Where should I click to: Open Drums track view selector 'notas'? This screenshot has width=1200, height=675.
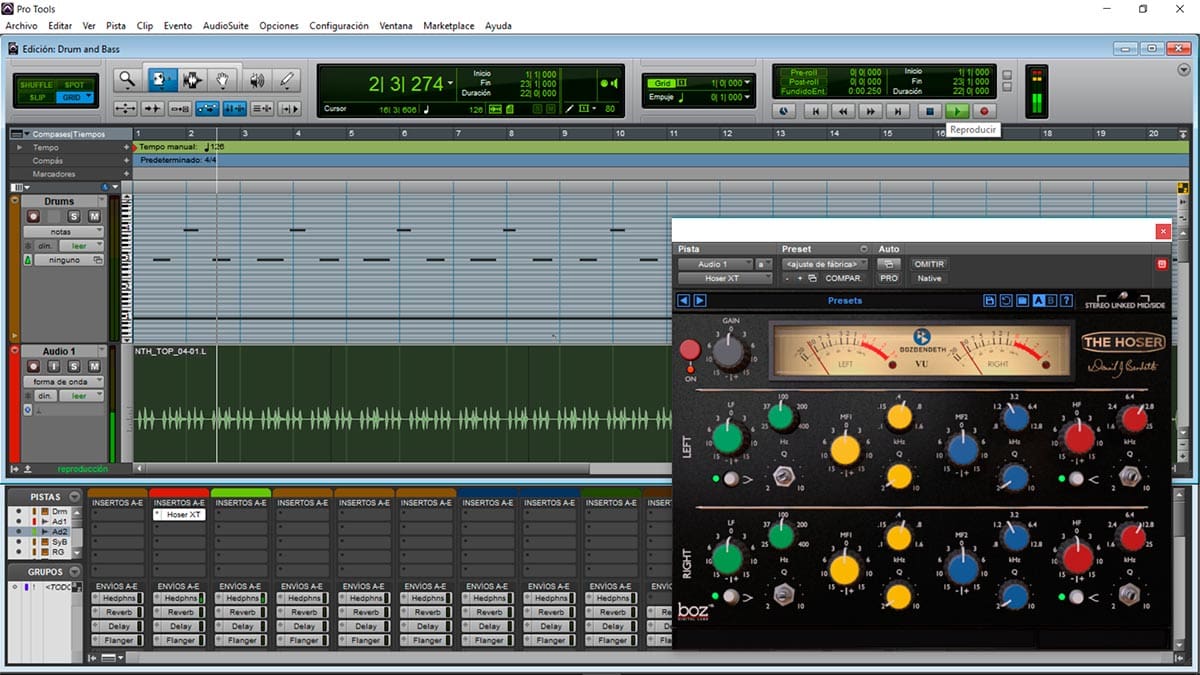64,231
